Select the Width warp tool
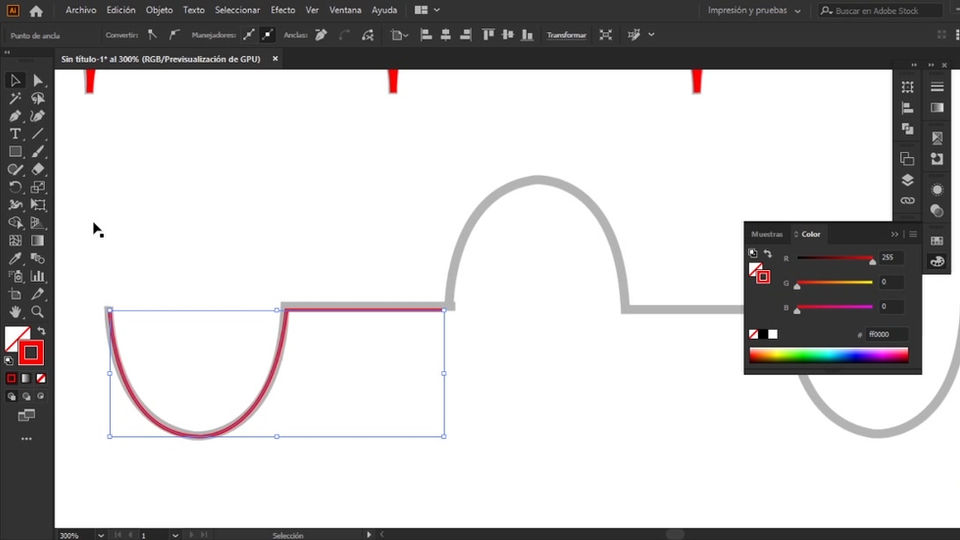Image resolution: width=960 pixels, height=540 pixels. click(15, 204)
